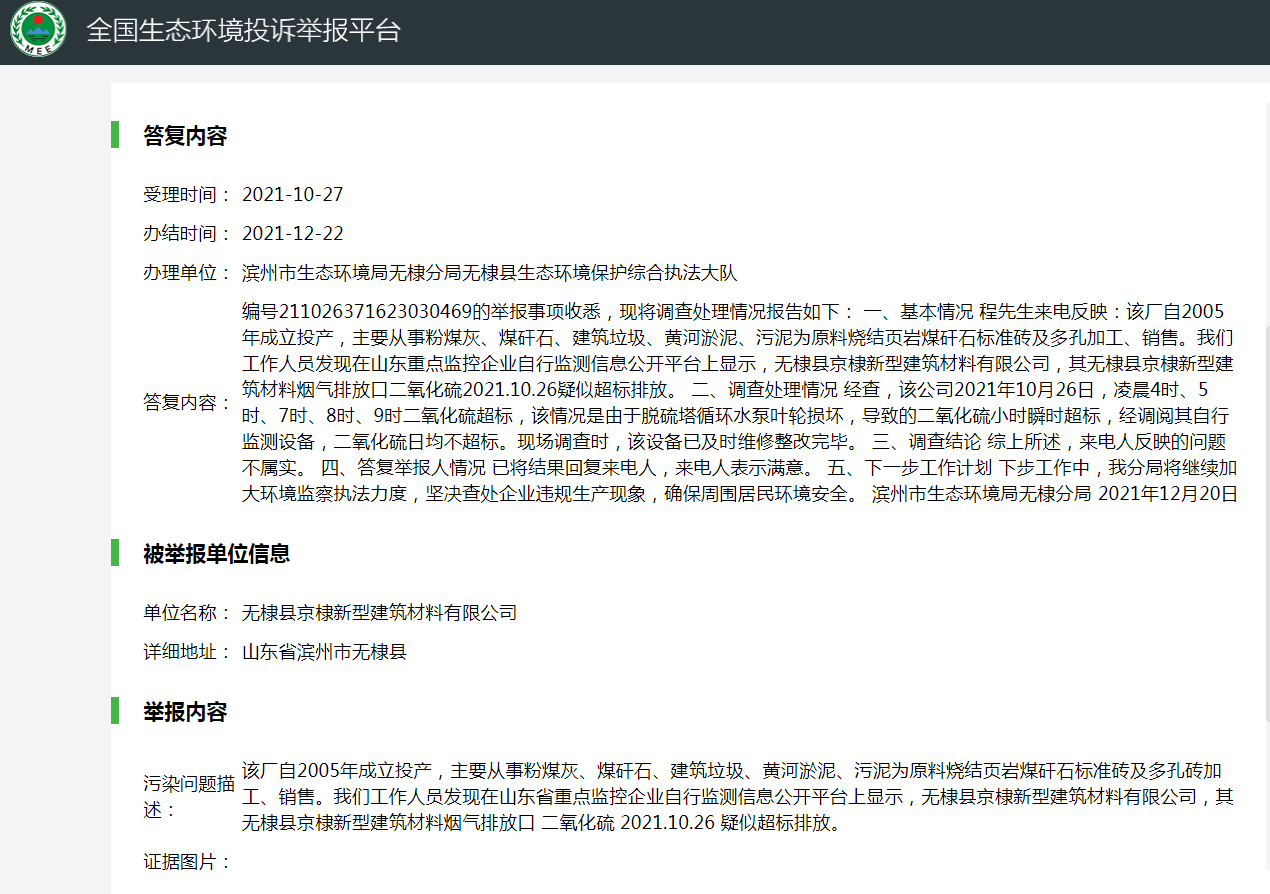Click the pollution description starting 该厂自2005年成立投产
The image size is (1270, 894).
[x=738, y=797]
